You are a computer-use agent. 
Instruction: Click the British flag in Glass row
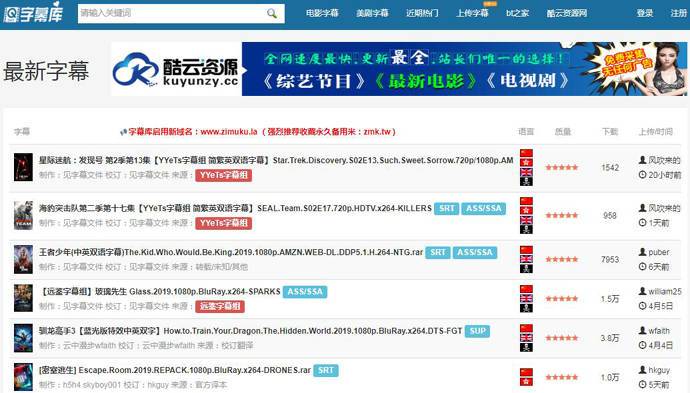click(x=526, y=298)
